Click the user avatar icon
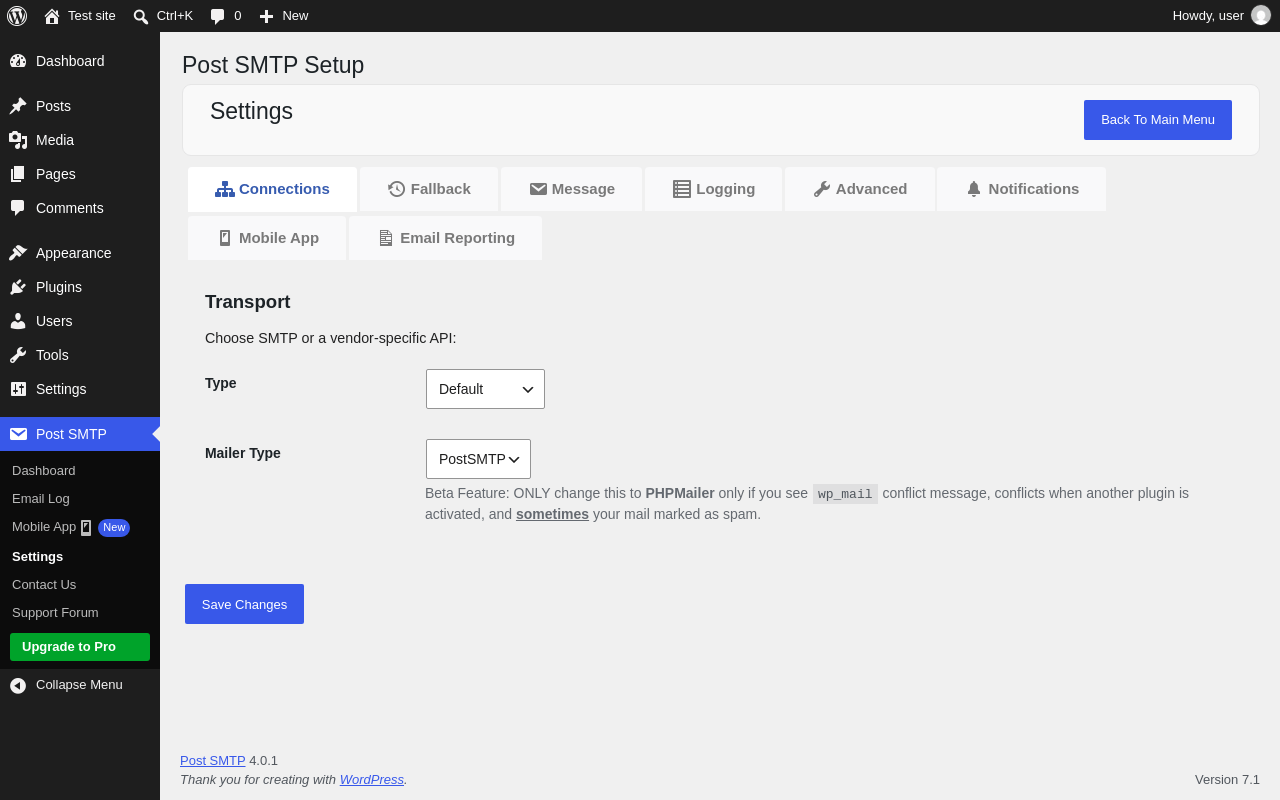Viewport: 1280px width, 800px height. pos(1261,15)
